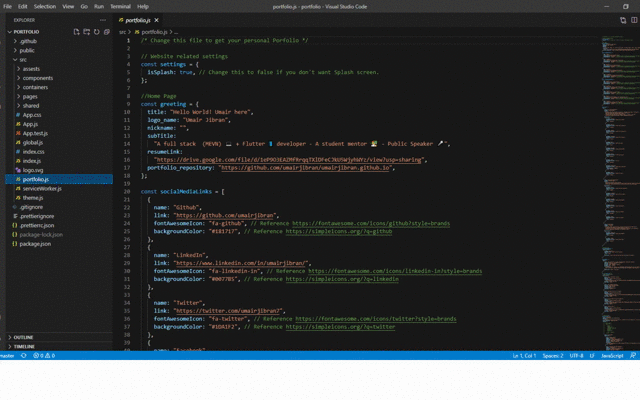Viewport: 640px width, 400px height.
Task: Click the New Folder icon in Explorer
Action: (x=87, y=32)
